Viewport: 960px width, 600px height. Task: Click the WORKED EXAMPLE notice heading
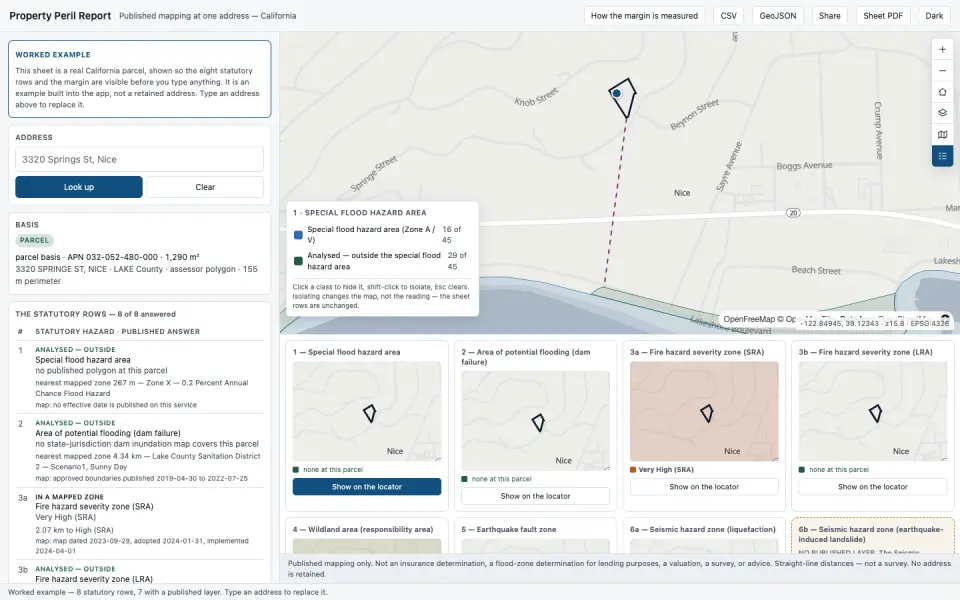pos(53,54)
